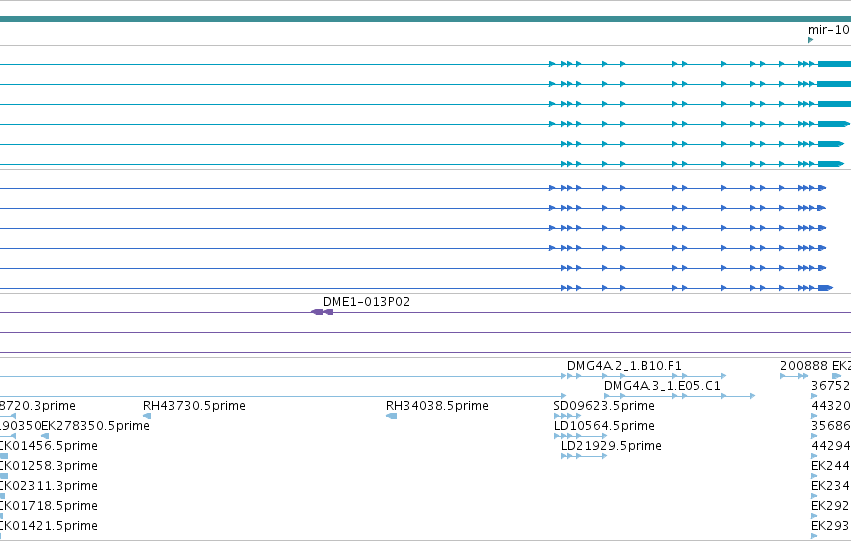This screenshot has height=541, width=851.
Task: Click the block glyph under CK01258.3prime
Action: pos(4,476)
